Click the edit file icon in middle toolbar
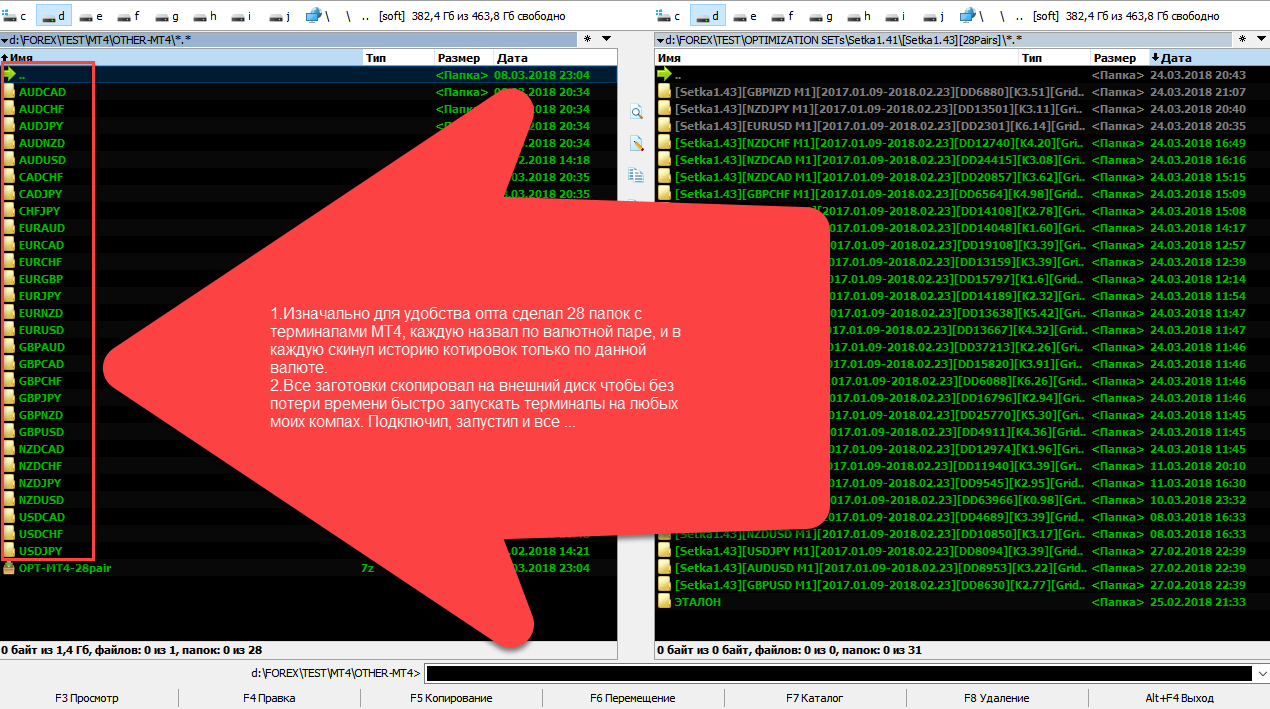This screenshot has width=1270, height=709. [x=636, y=144]
